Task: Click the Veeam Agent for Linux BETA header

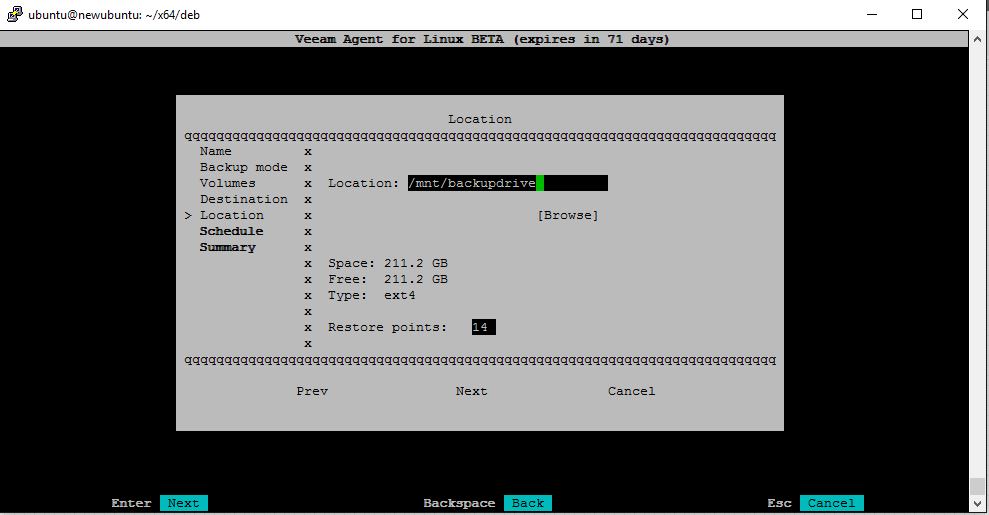Action: [483, 39]
